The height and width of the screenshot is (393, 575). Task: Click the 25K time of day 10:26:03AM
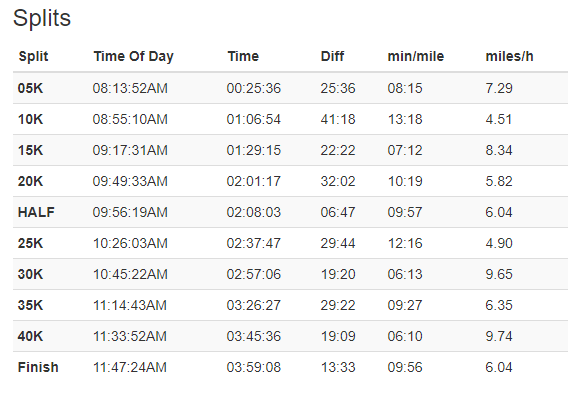130,243
